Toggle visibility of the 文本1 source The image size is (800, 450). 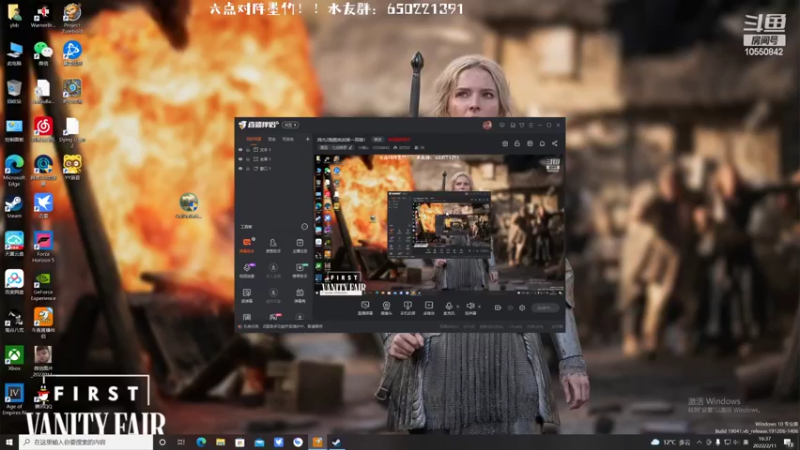(x=240, y=150)
